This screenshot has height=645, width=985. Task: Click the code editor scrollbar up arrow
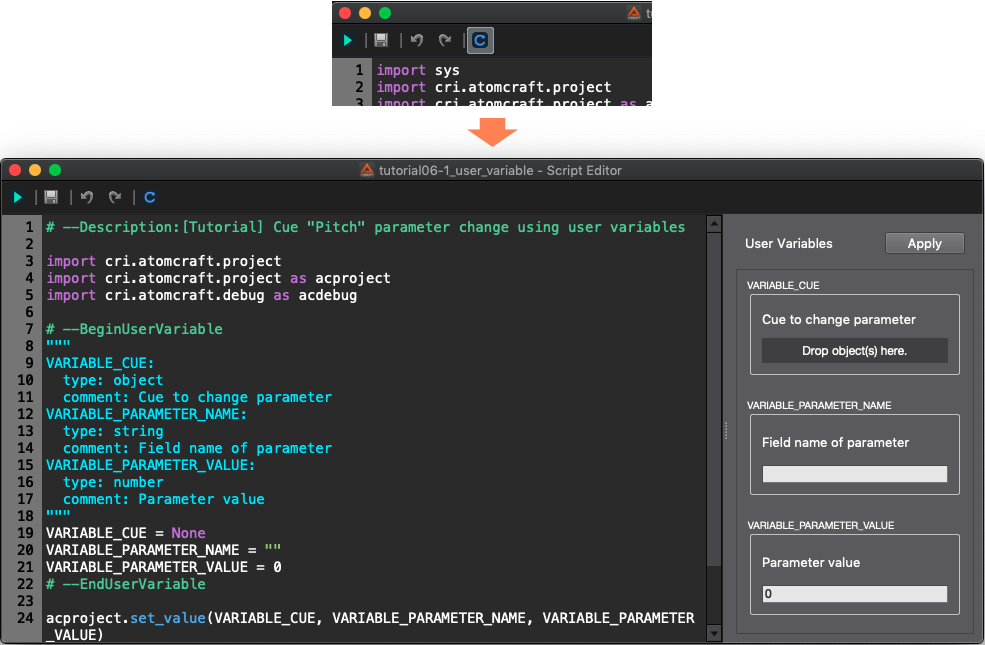click(714, 222)
